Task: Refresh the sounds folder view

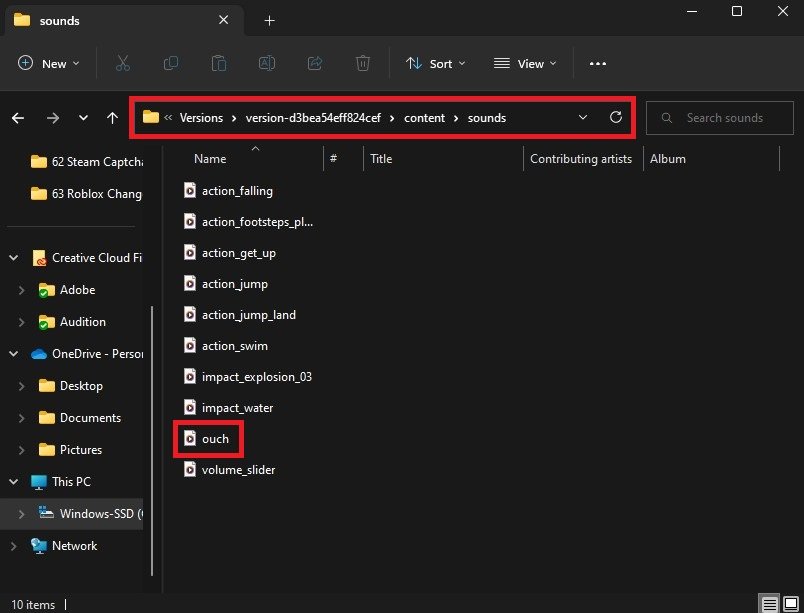Action: coord(616,118)
